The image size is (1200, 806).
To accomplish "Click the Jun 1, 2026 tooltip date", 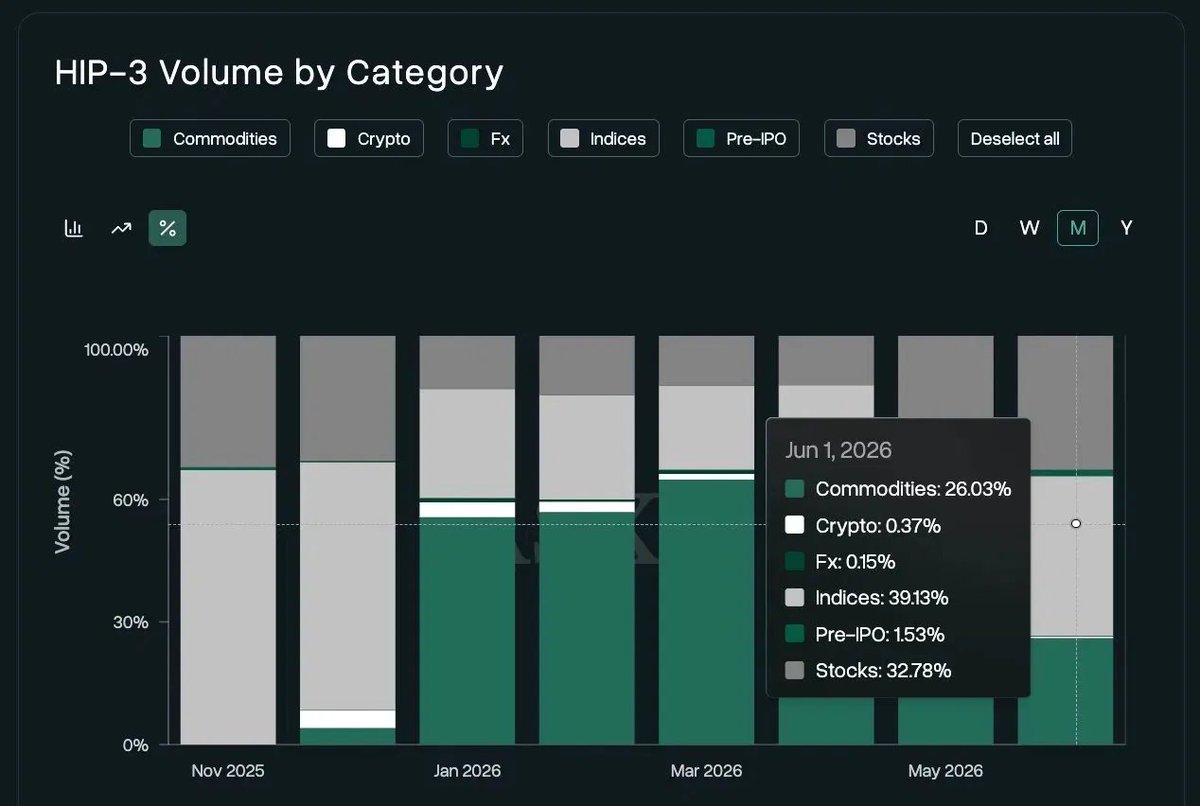I will [x=838, y=450].
